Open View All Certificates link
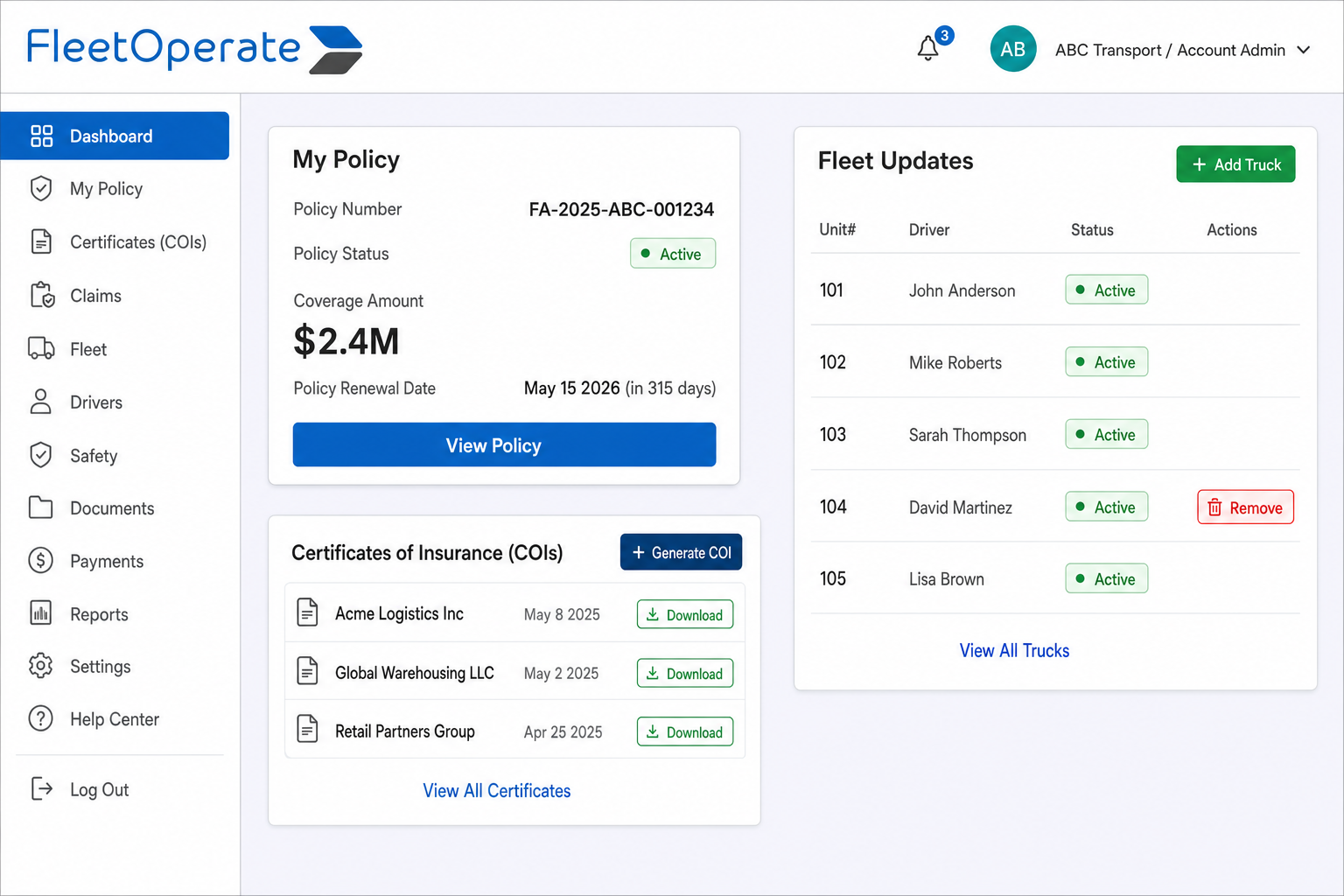The width and height of the screenshot is (1344, 896). (496, 790)
